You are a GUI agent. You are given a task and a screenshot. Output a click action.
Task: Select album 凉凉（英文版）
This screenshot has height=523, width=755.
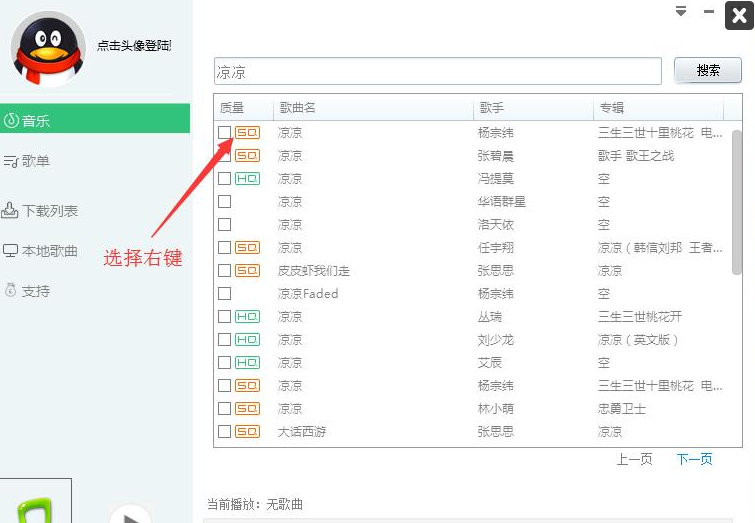pyautogui.click(x=638, y=340)
